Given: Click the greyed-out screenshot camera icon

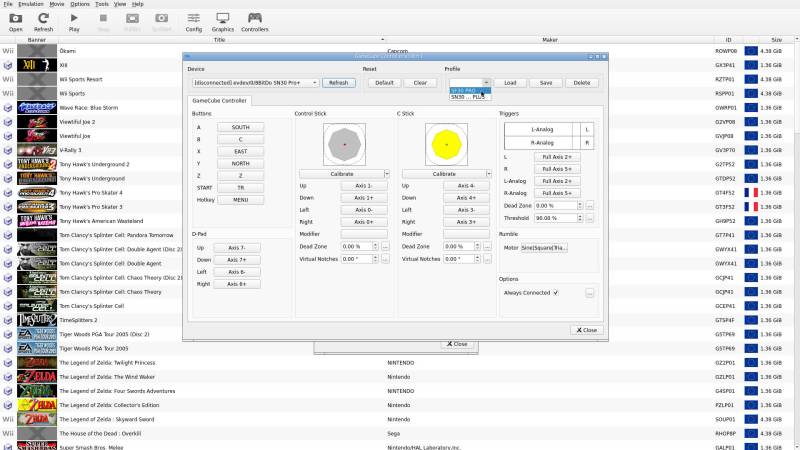Looking at the screenshot, I should point(162,22).
